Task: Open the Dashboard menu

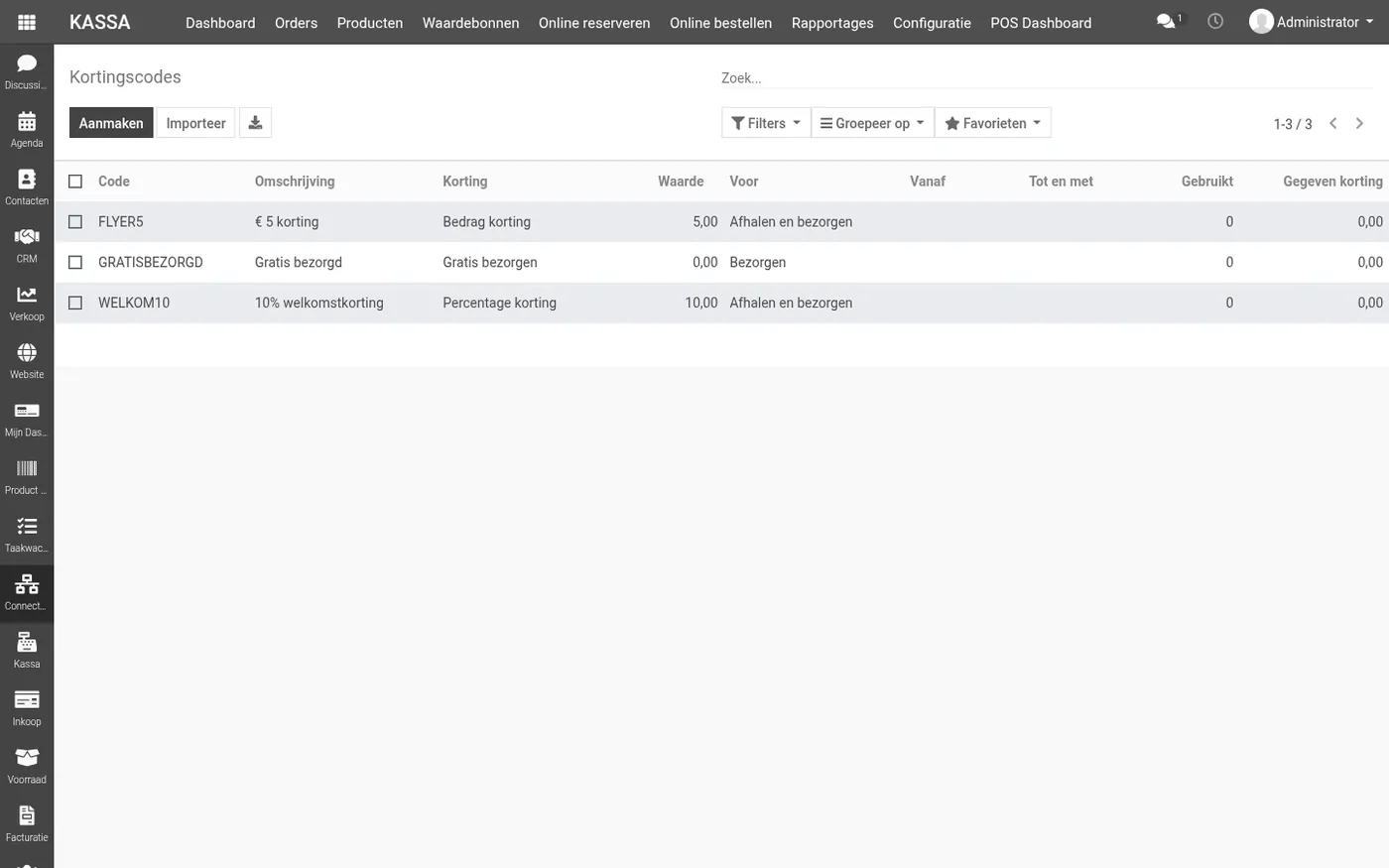Action: click(x=220, y=22)
